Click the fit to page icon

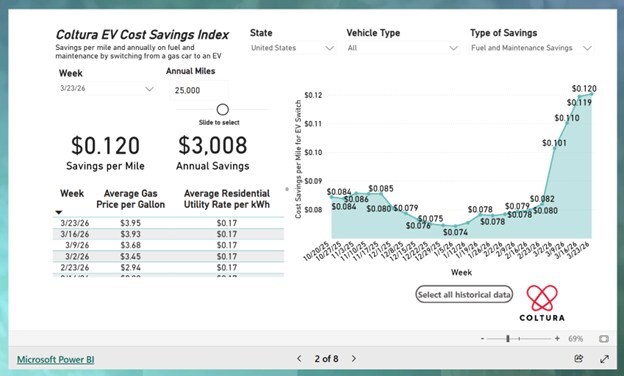pos(604,339)
